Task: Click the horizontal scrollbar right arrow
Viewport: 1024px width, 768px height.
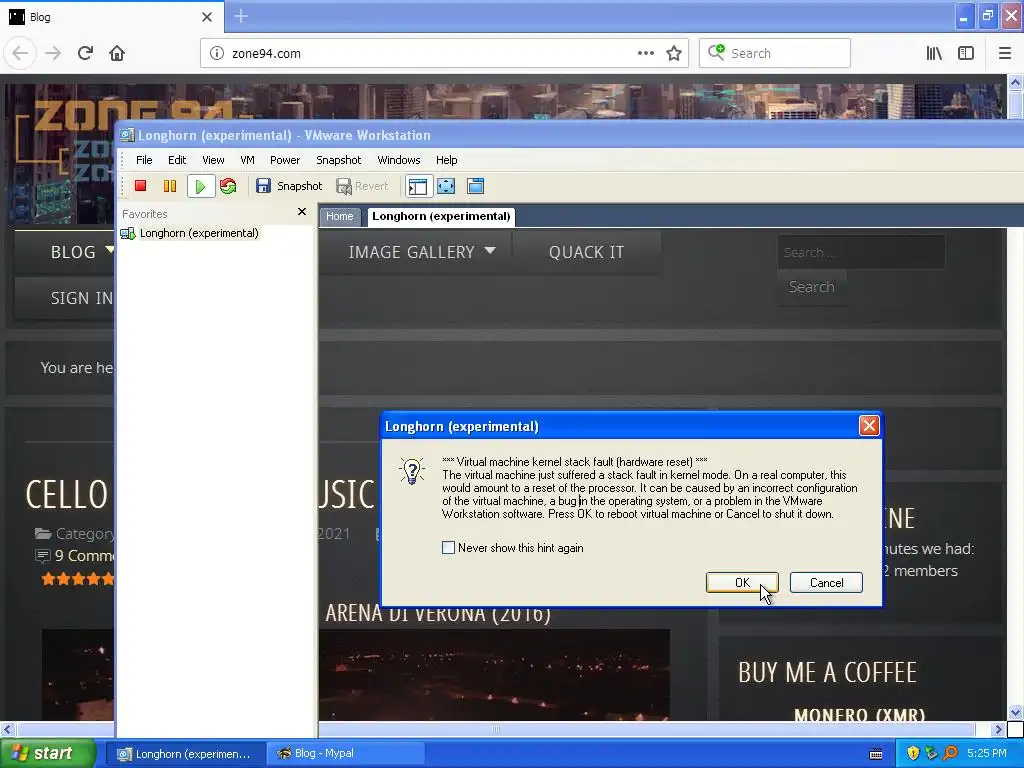Action: click(998, 729)
